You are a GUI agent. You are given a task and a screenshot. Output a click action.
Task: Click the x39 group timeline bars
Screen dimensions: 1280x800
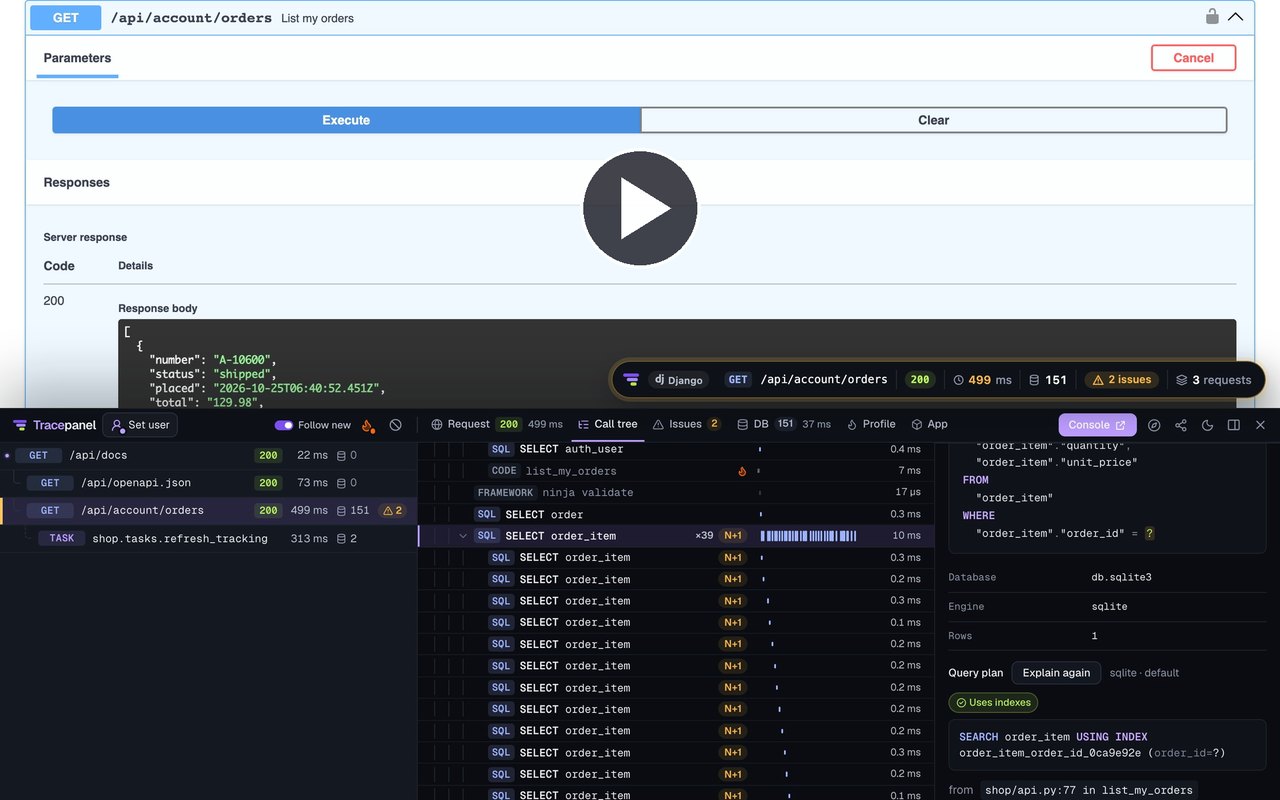(x=808, y=536)
